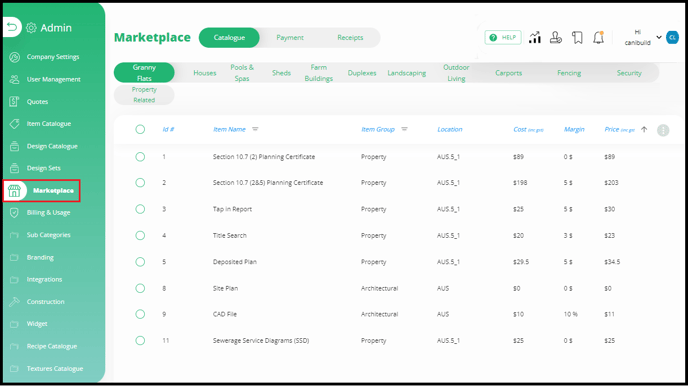The height and width of the screenshot is (386, 688).
Task: Click the Location column header
Action: (x=450, y=129)
